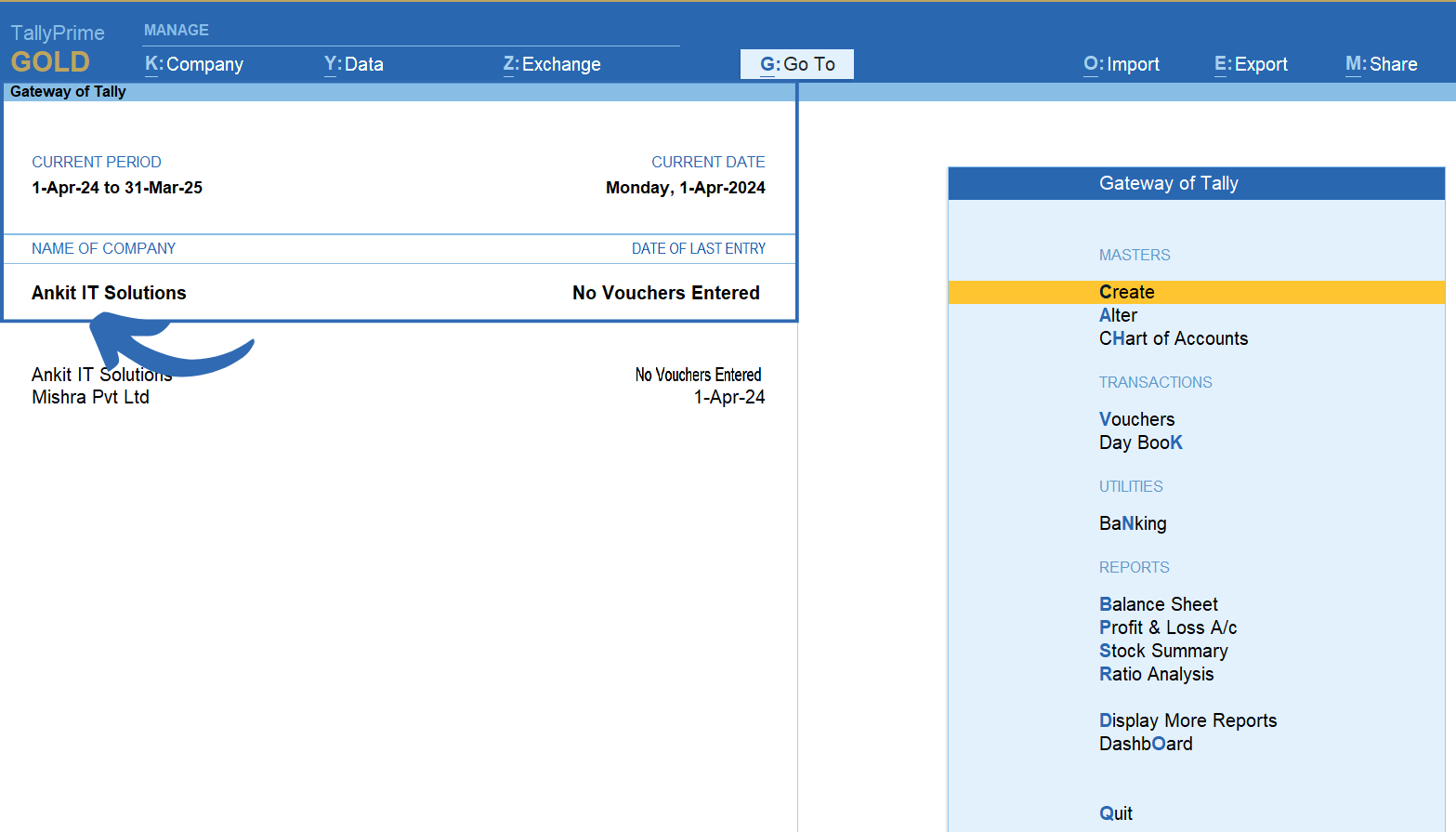Select Alter under Masters

(x=1118, y=315)
